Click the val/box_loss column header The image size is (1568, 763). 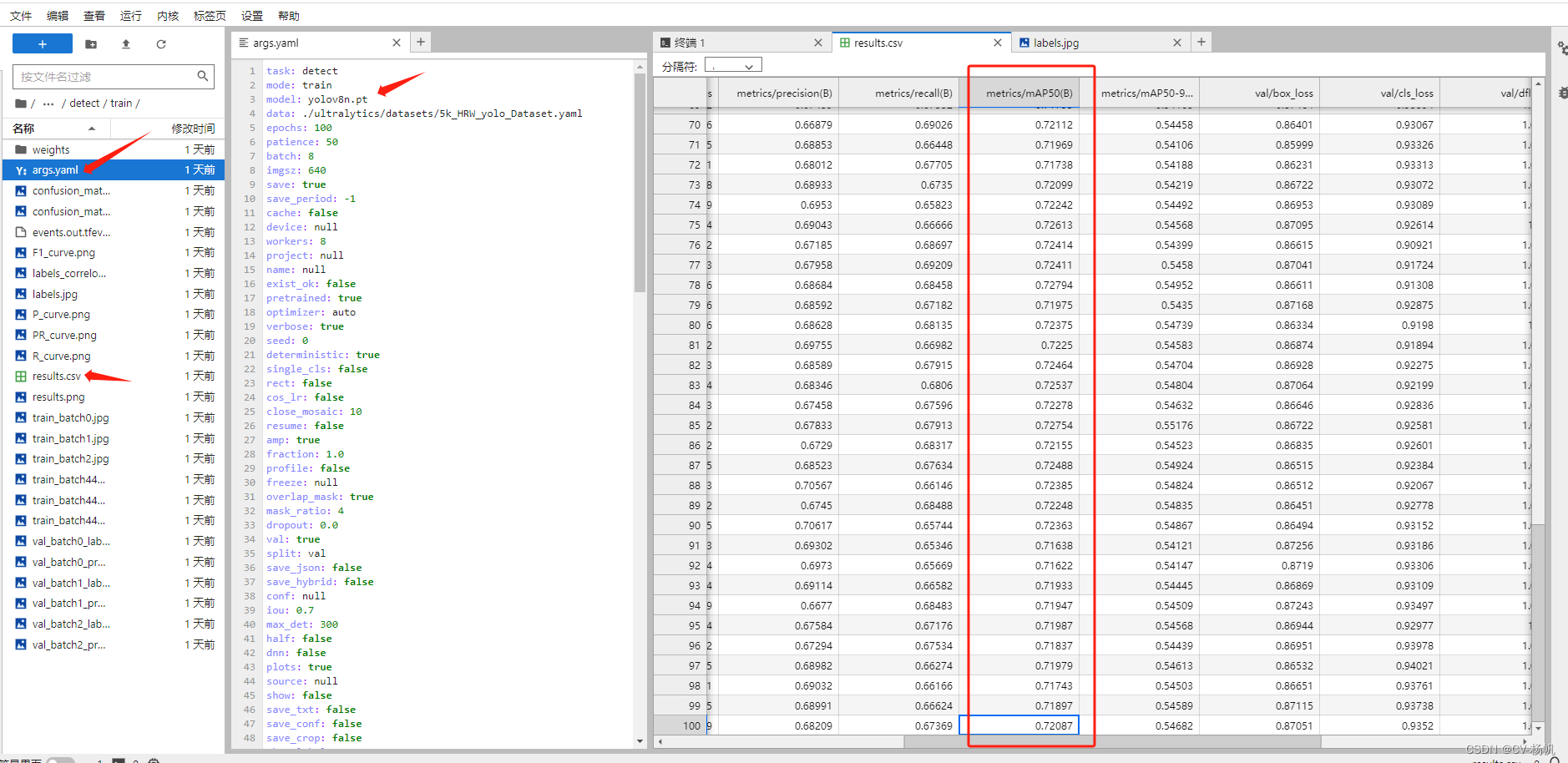(1260, 93)
